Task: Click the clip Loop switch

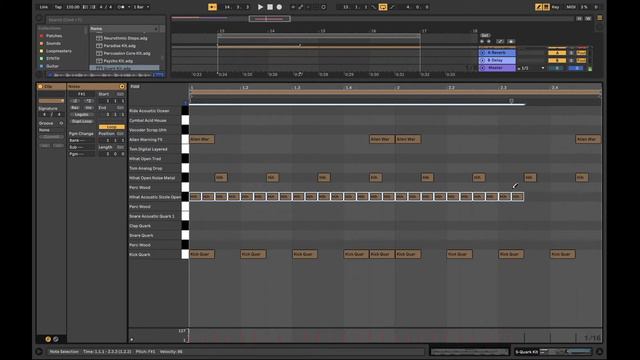Action: (x=112, y=127)
